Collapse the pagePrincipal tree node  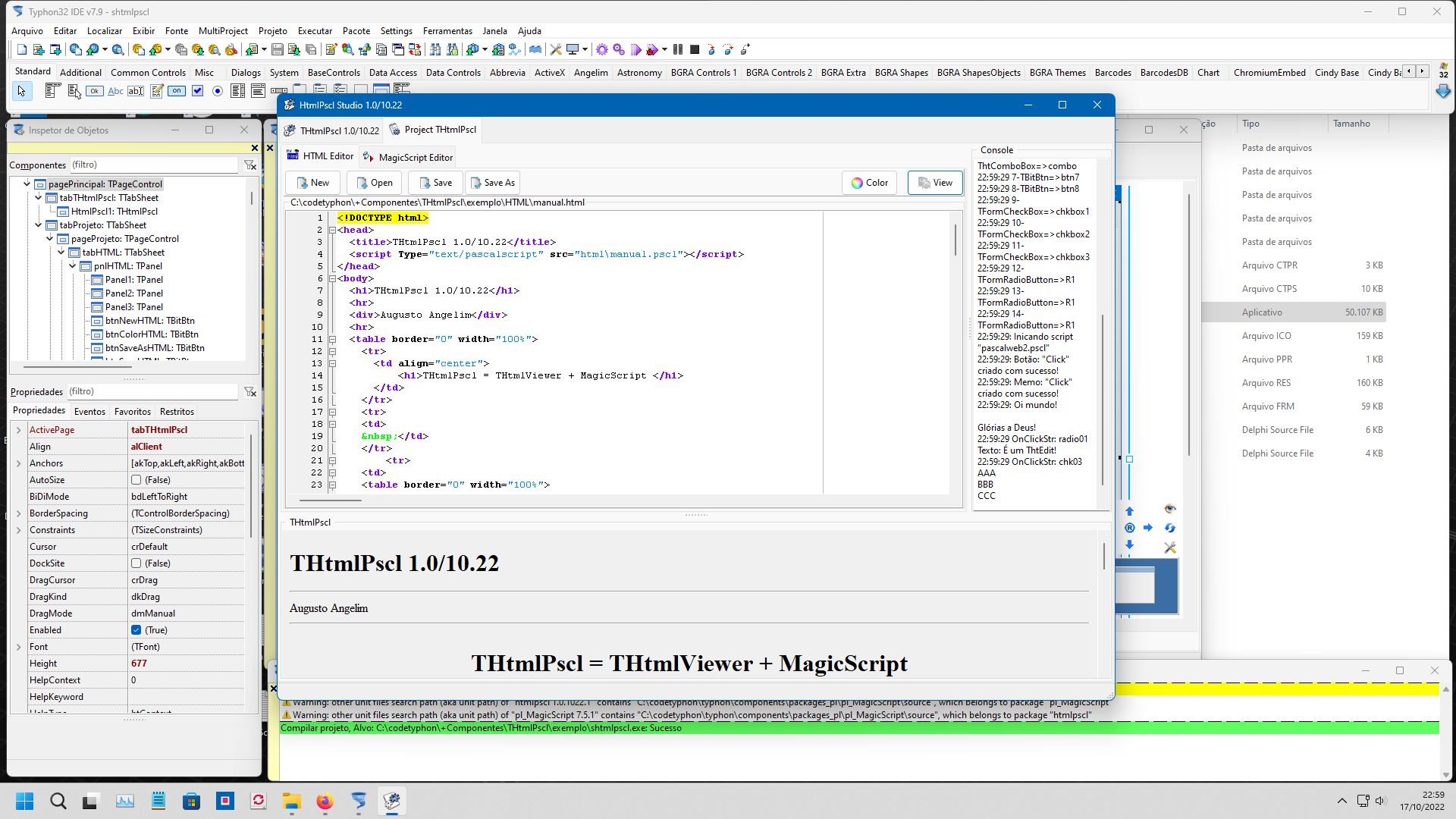click(27, 184)
